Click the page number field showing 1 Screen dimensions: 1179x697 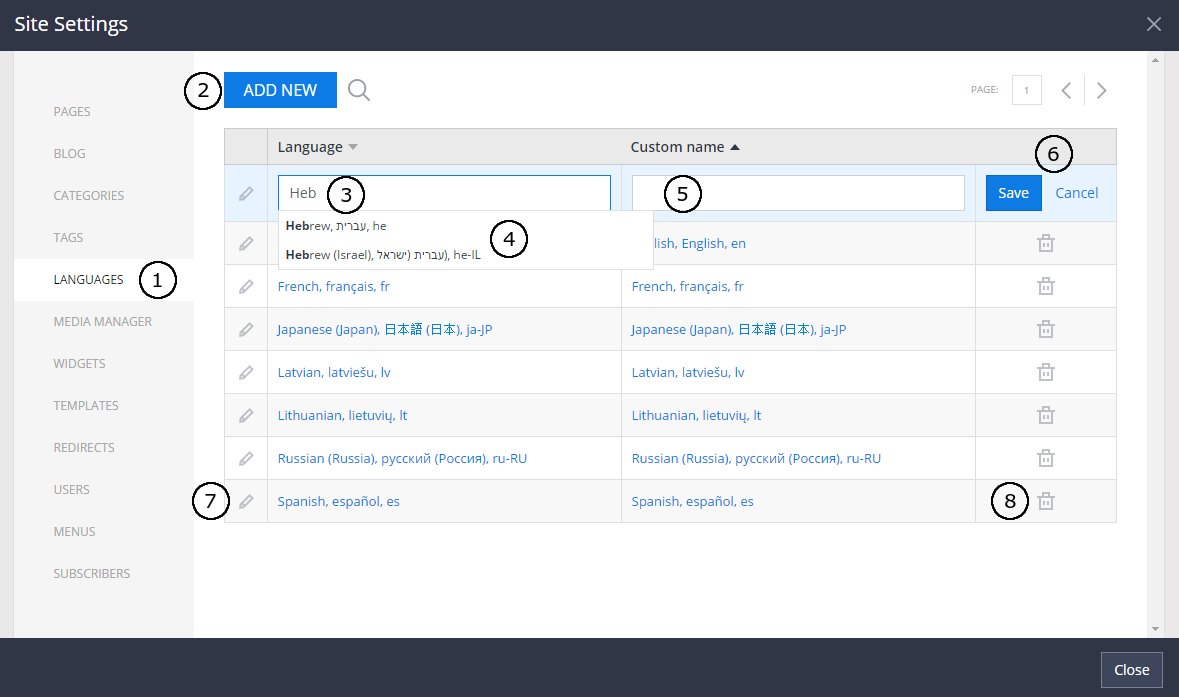[1026, 90]
